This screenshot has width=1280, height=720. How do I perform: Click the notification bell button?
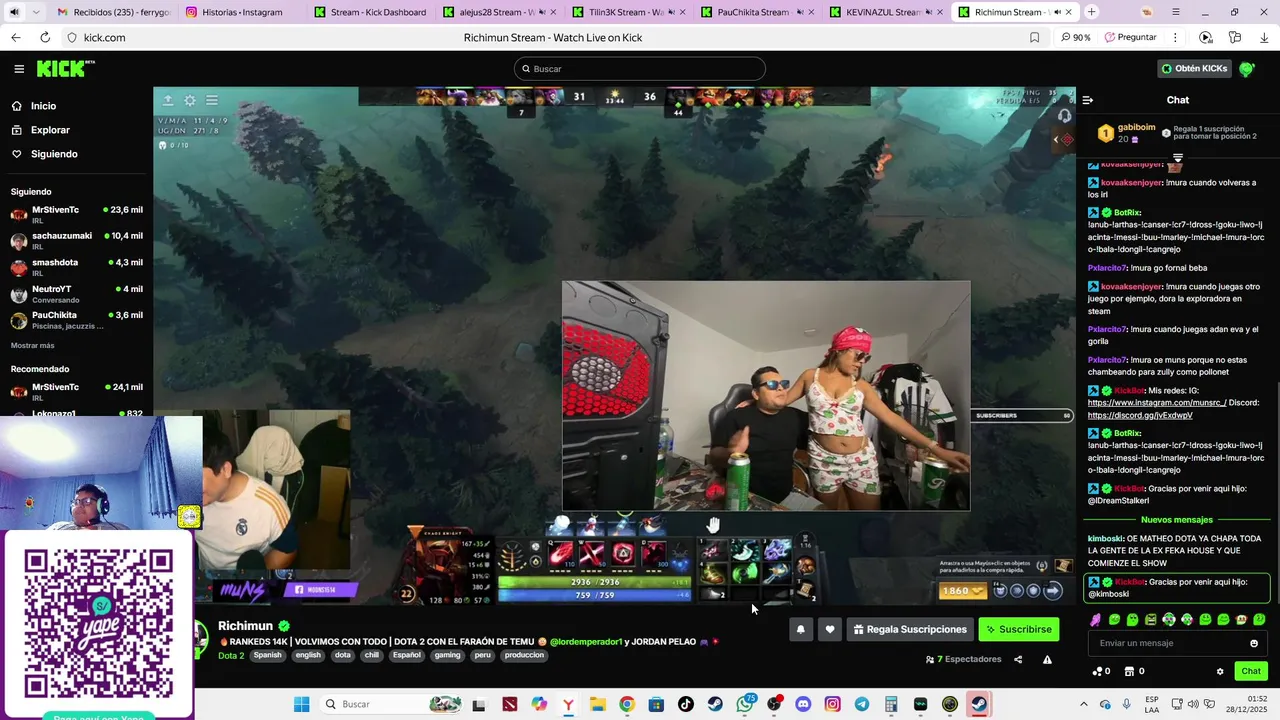point(800,629)
